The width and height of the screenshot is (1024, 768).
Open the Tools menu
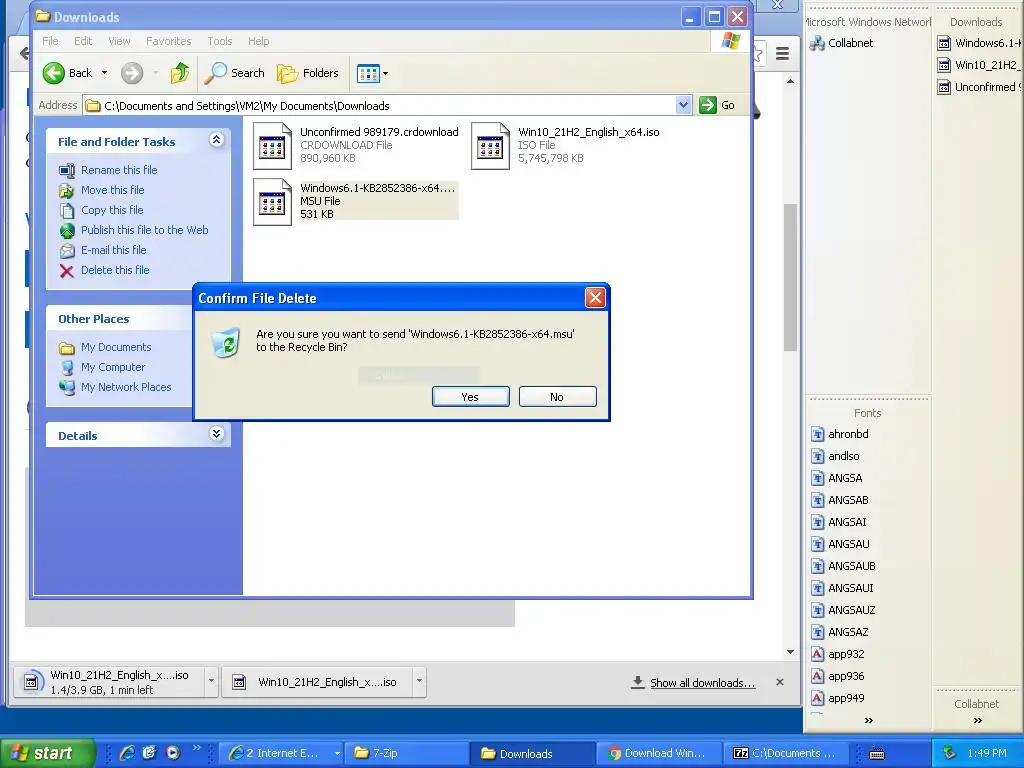pos(220,41)
